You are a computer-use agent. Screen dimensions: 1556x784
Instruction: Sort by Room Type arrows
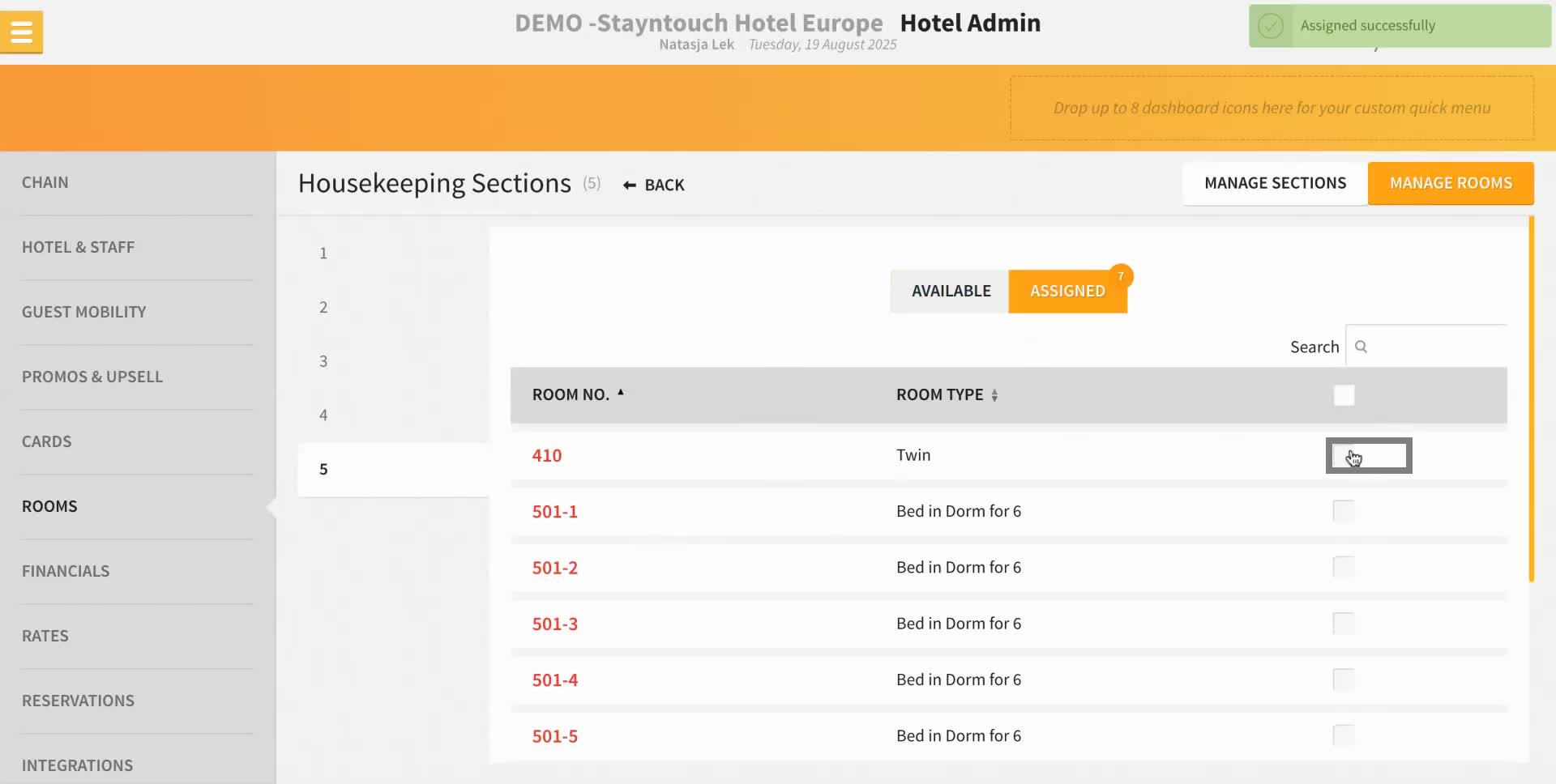pos(994,395)
